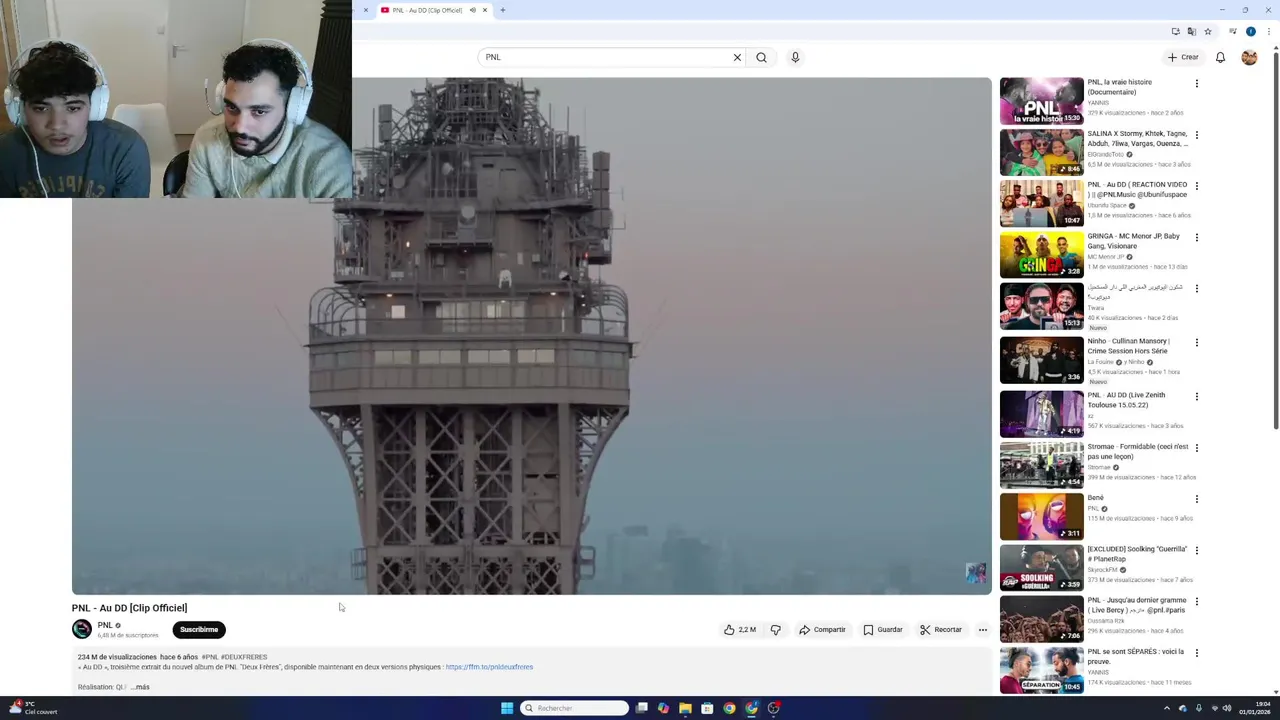Open options for 'PNL se sont SÉPARÉS'

pyautogui.click(x=1196, y=653)
